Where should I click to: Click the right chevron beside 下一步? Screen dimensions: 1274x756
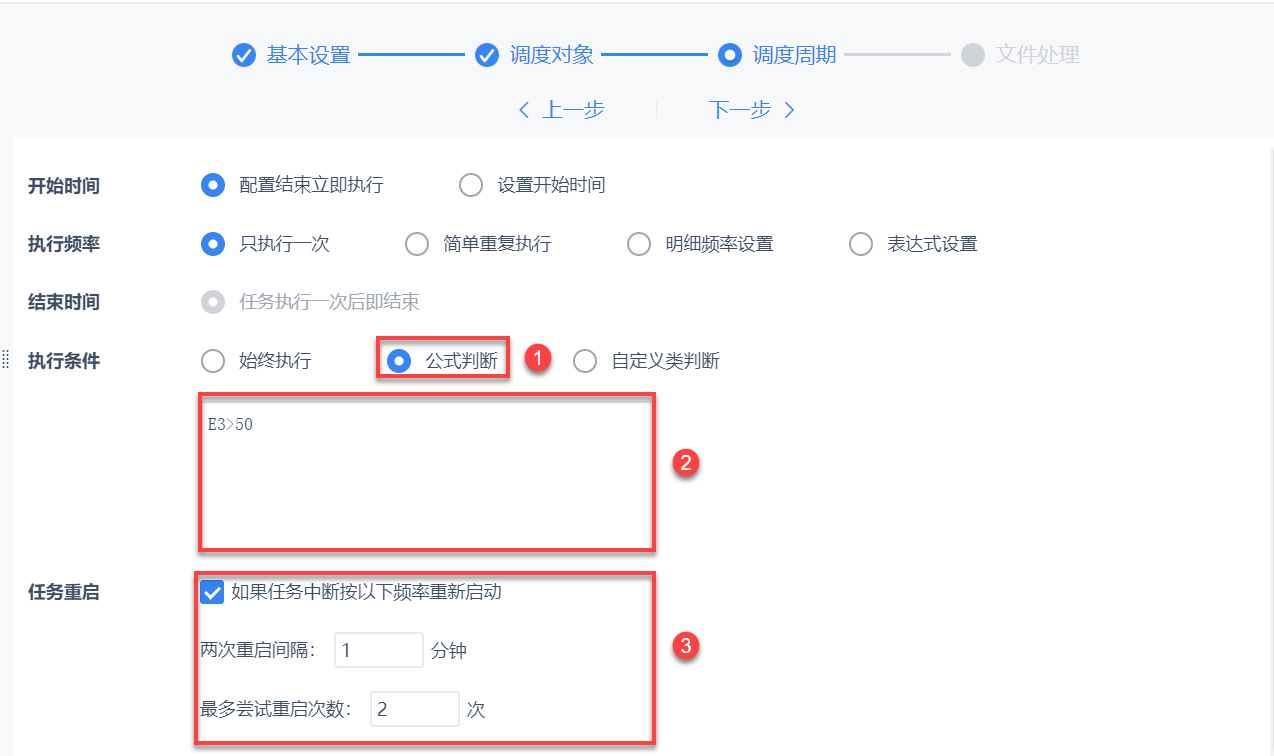tap(789, 110)
